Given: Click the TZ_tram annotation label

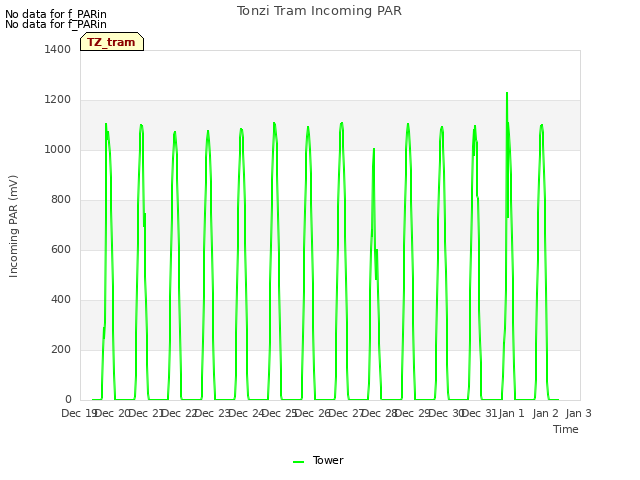Looking at the screenshot, I should coord(112,42).
